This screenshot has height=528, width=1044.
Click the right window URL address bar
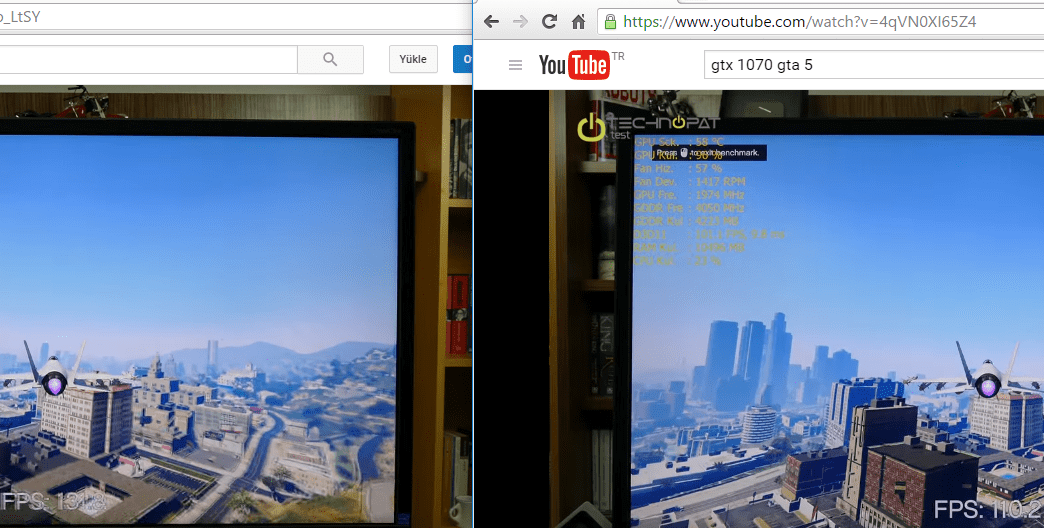(820, 22)
